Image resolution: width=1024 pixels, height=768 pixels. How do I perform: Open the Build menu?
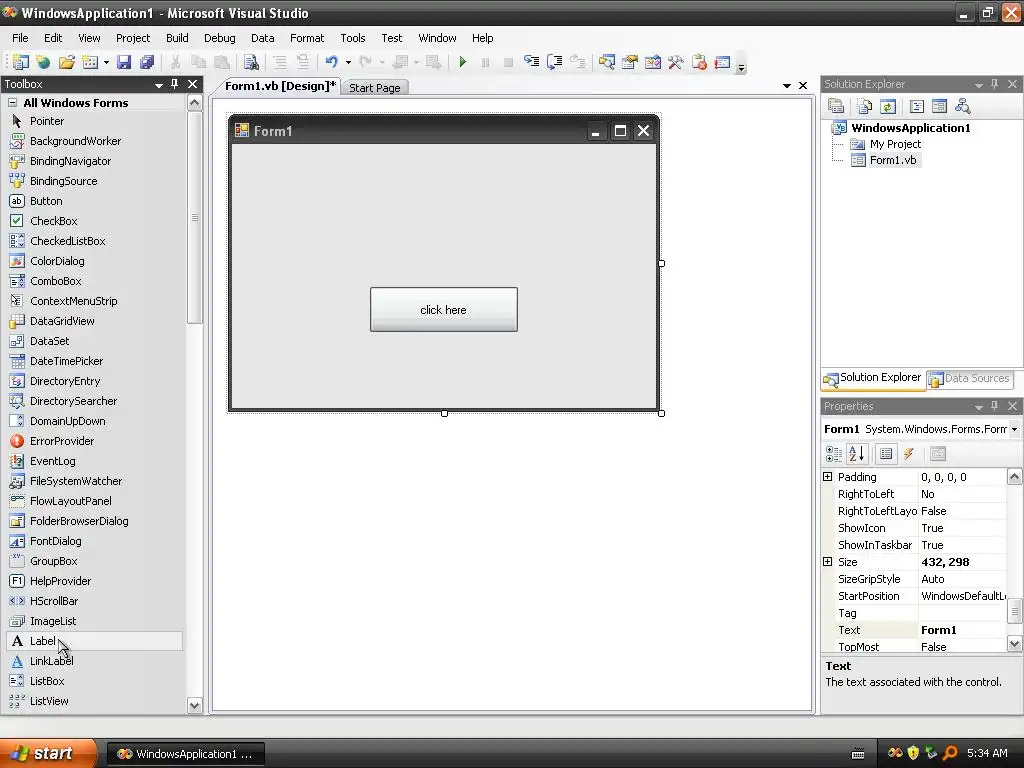point(177,38)
